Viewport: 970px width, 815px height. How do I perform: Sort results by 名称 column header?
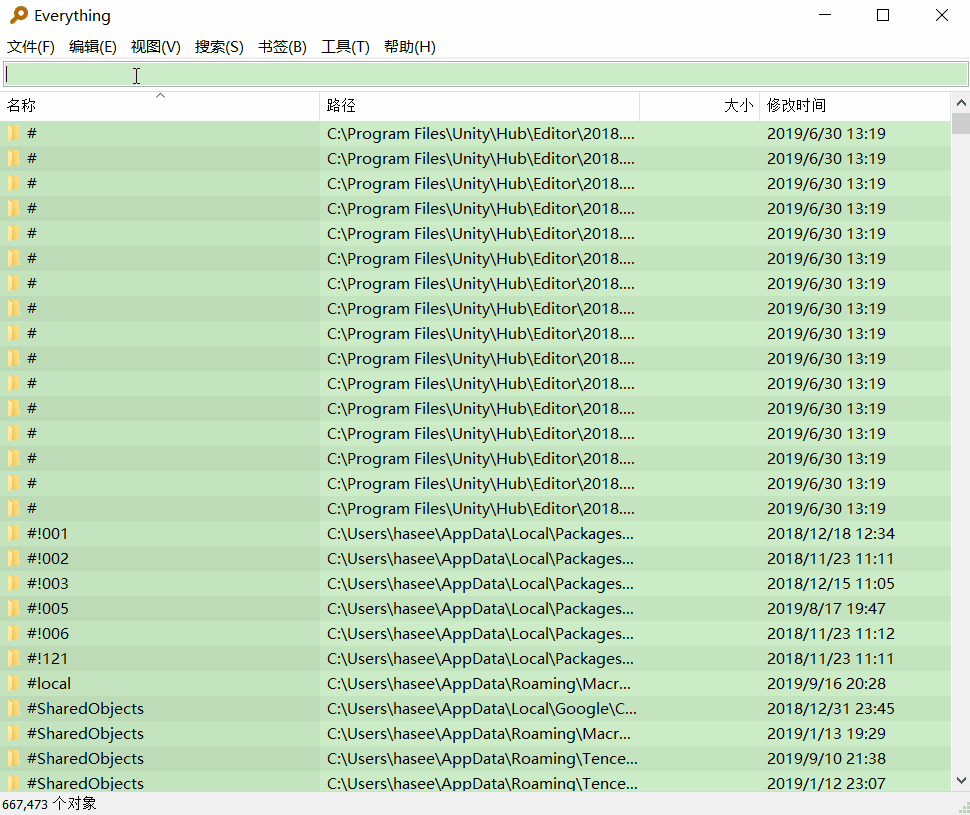click(x=160, y=106)
